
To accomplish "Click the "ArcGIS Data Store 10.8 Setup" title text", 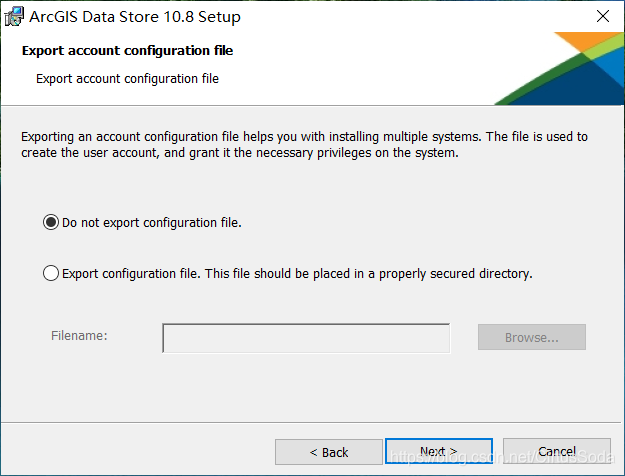I will [x=135, y=17].
